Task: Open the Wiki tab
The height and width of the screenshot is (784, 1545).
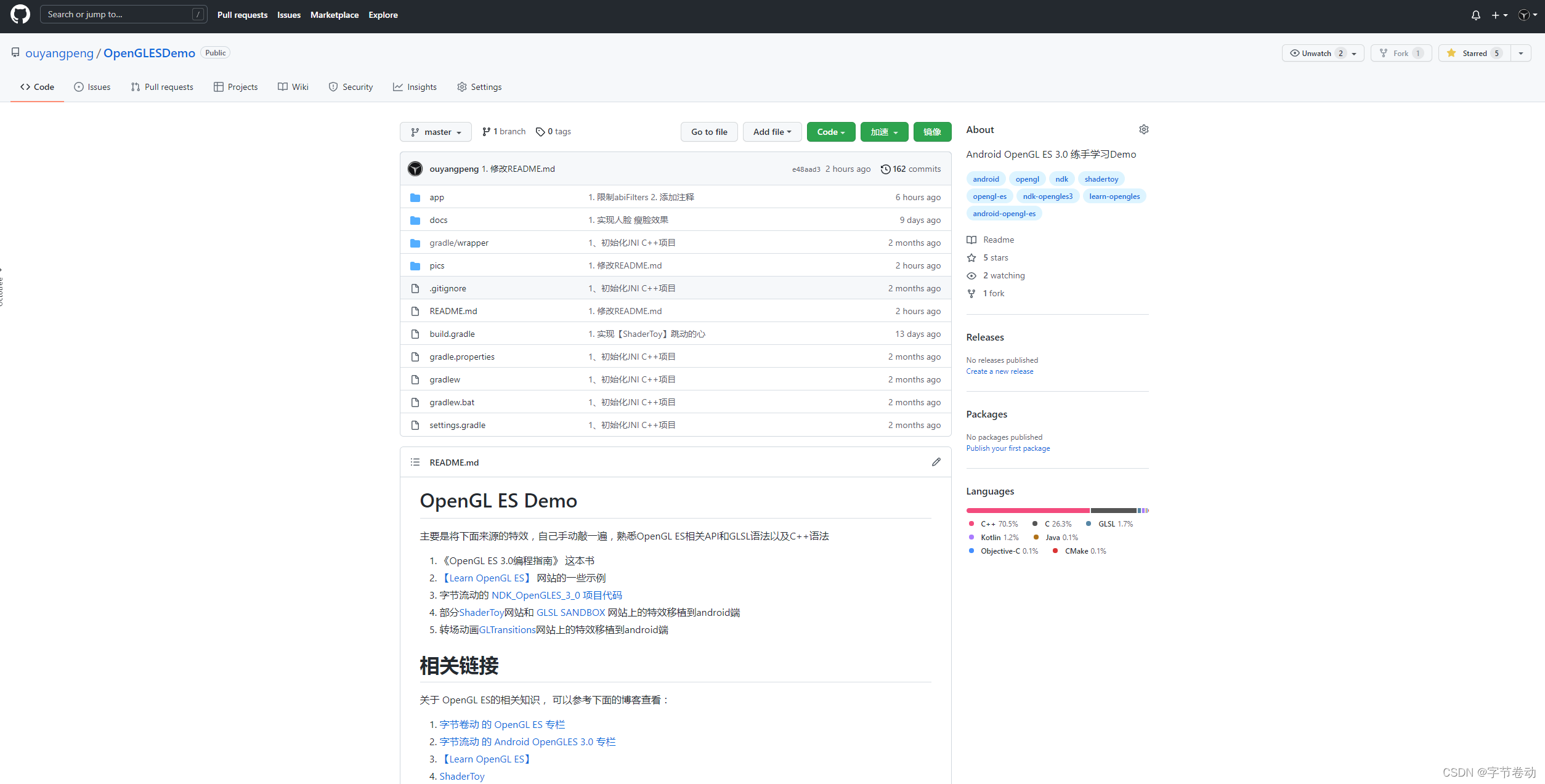Action: tap(293, 87)
